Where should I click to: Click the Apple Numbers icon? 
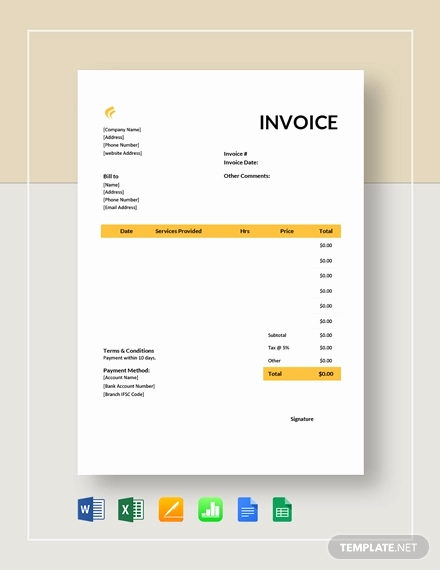click(x=211, y=509)
